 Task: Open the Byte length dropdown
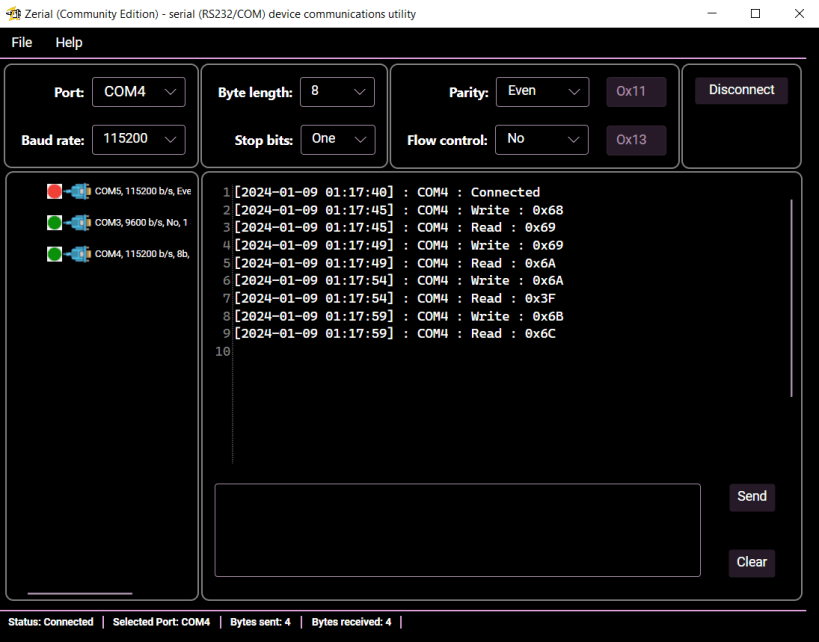click(337, 92)
